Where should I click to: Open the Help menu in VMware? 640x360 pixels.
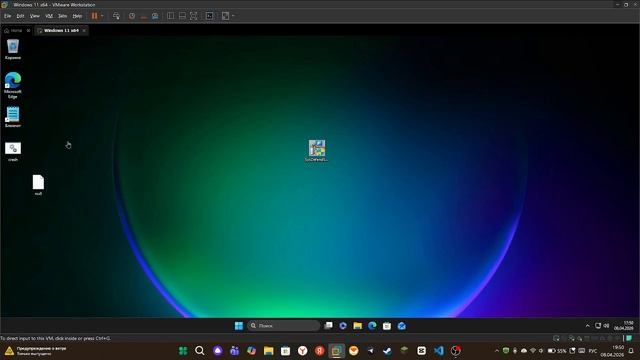[77, 16]
